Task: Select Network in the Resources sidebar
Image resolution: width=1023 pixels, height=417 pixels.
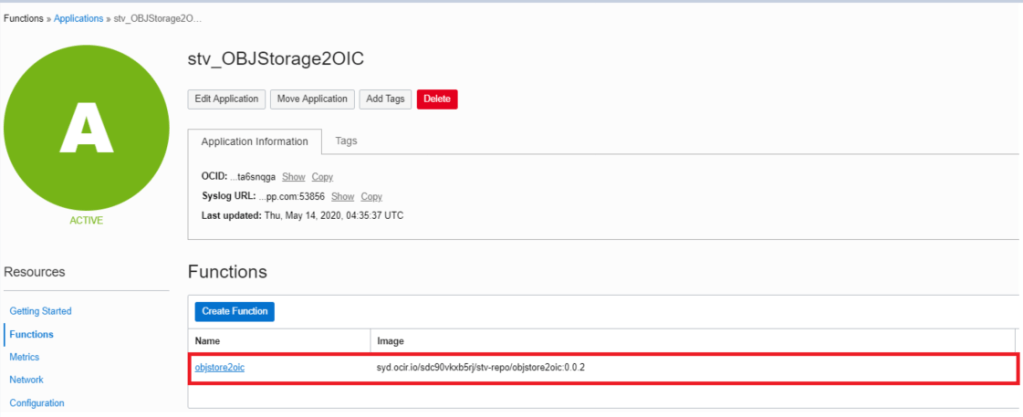Action: (x=26, y=380)
